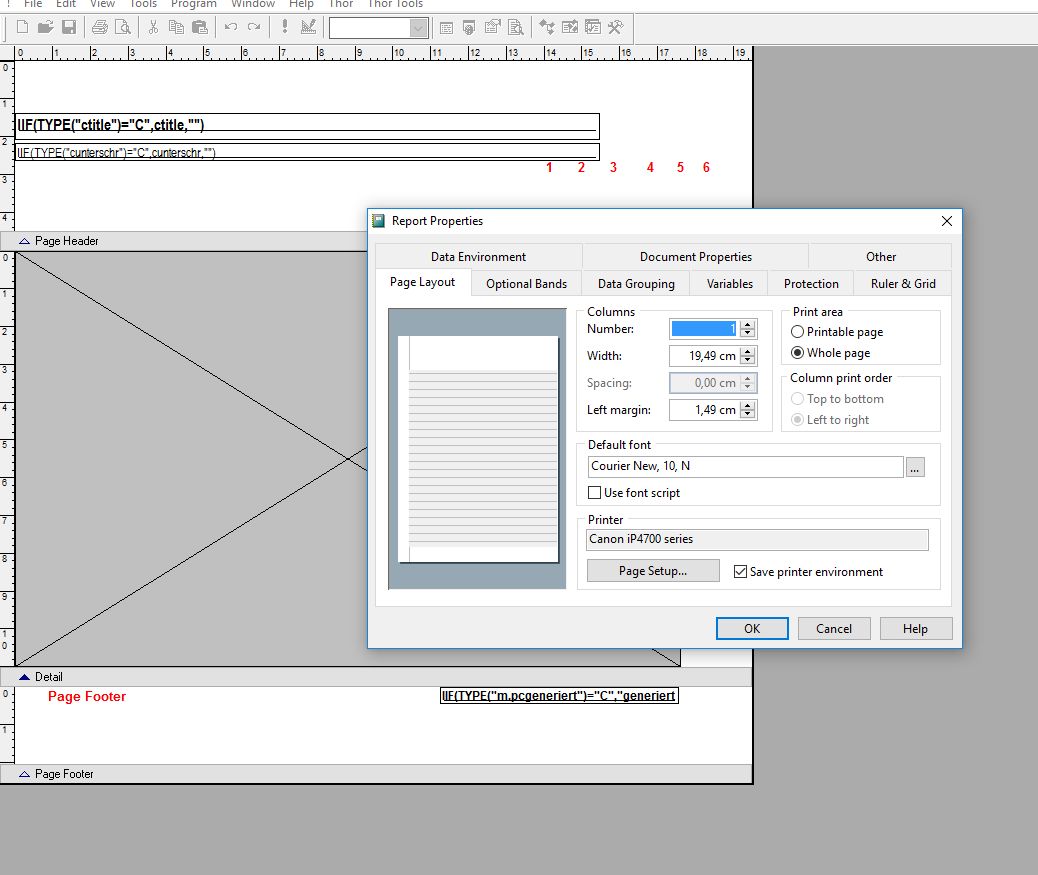This screenshot has width=1038, height=875.
Task: Open the Ruler & Grid tab
Action: coord(902,284)
